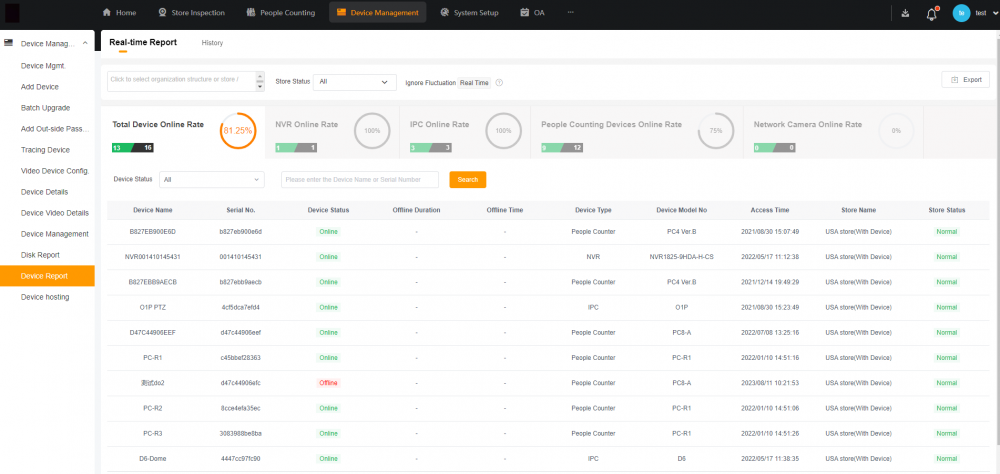
Task: Click the Export button
Action: (966, 80)
